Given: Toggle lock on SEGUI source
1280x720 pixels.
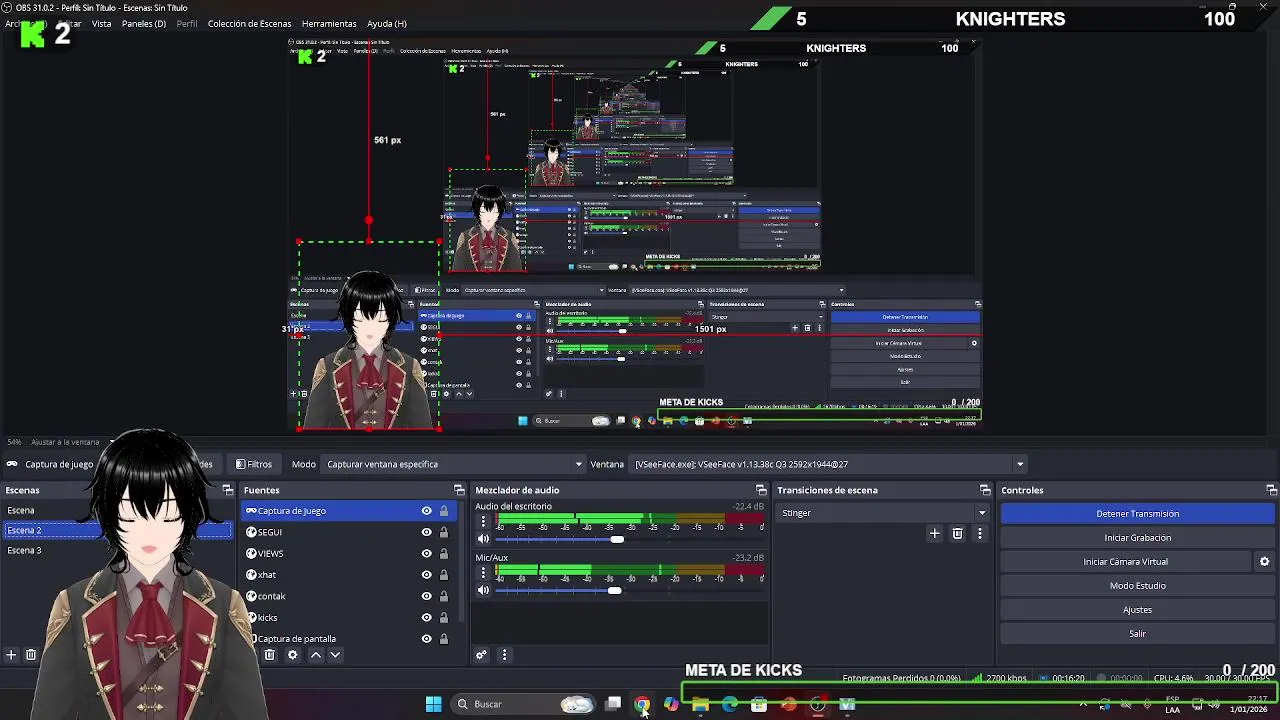Looking at the screenshot, I should pos(444,532).
